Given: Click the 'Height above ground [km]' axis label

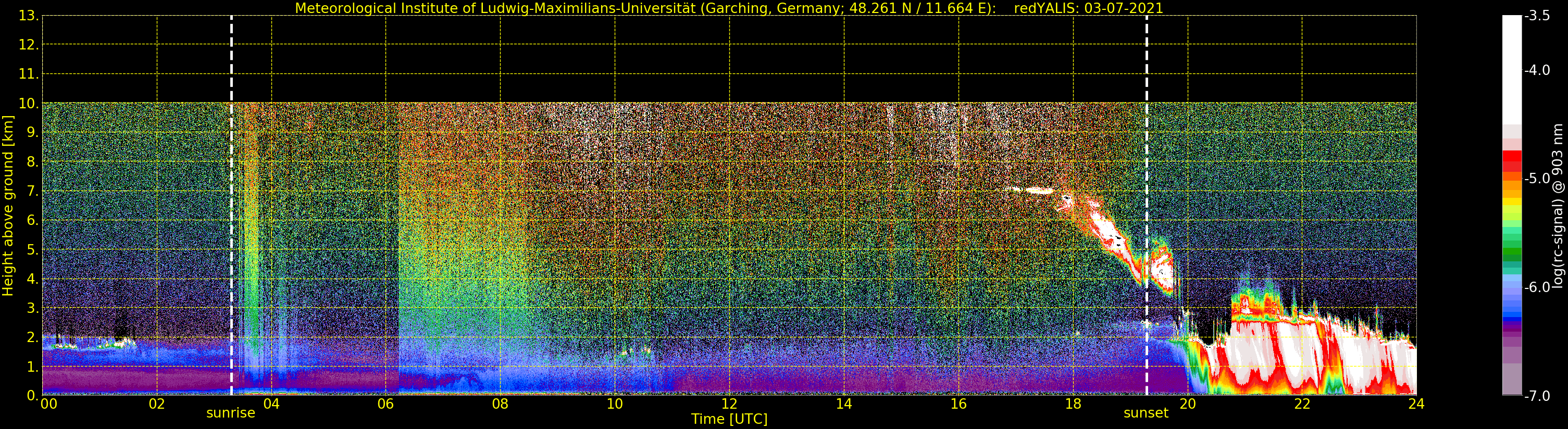Looking at the screenshot, I should pos(8,206).
